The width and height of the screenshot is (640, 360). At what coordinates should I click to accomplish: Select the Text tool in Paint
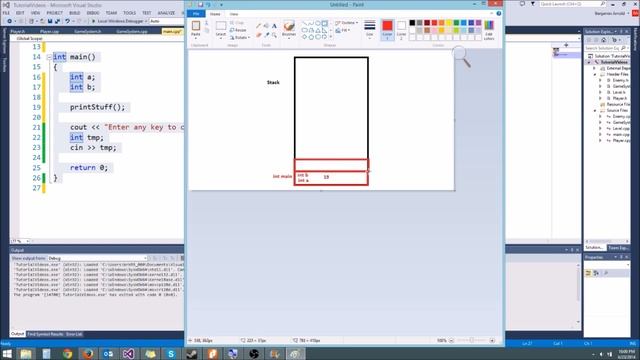click(x=274, y=26)
